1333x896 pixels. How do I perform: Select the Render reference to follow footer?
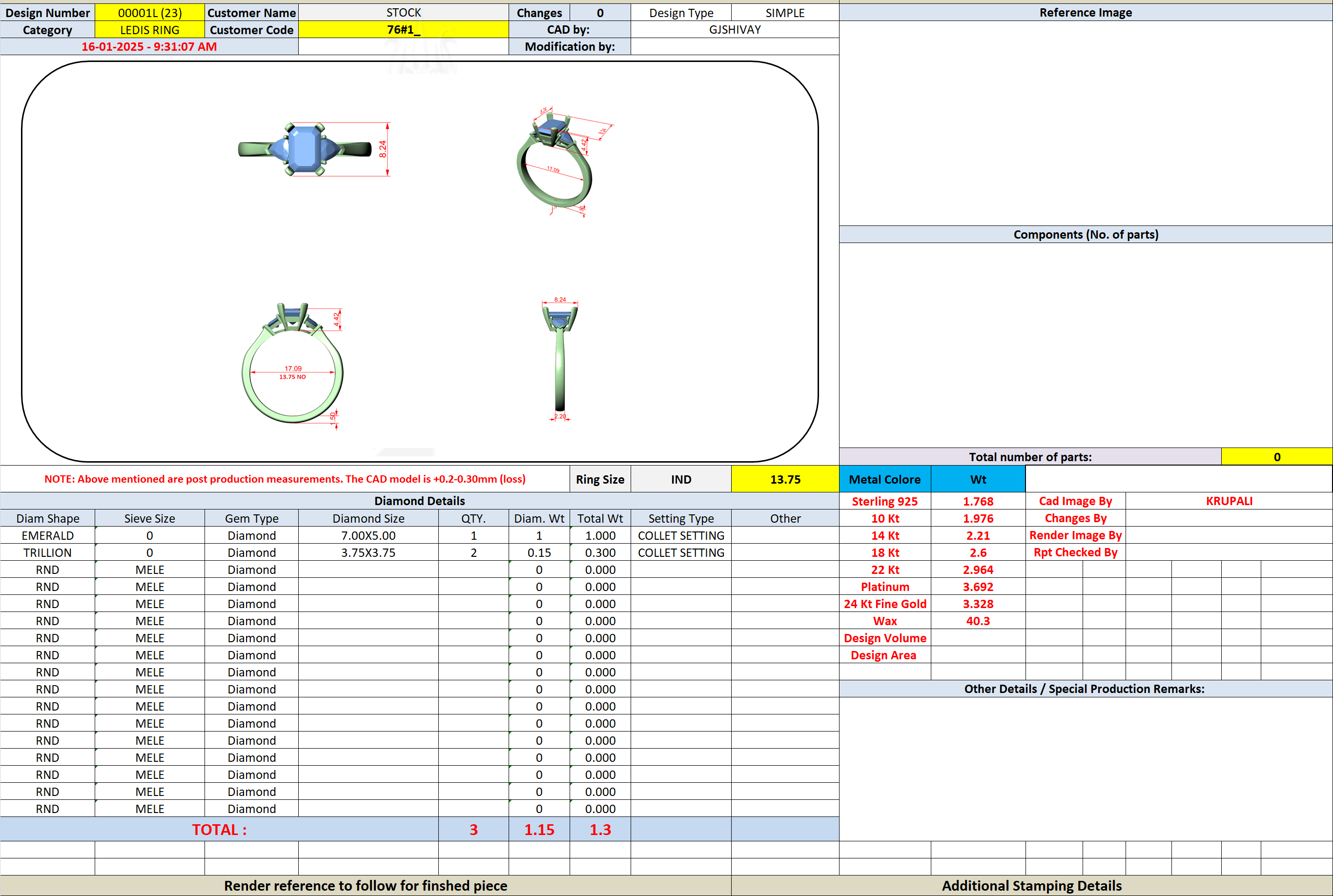366,886
